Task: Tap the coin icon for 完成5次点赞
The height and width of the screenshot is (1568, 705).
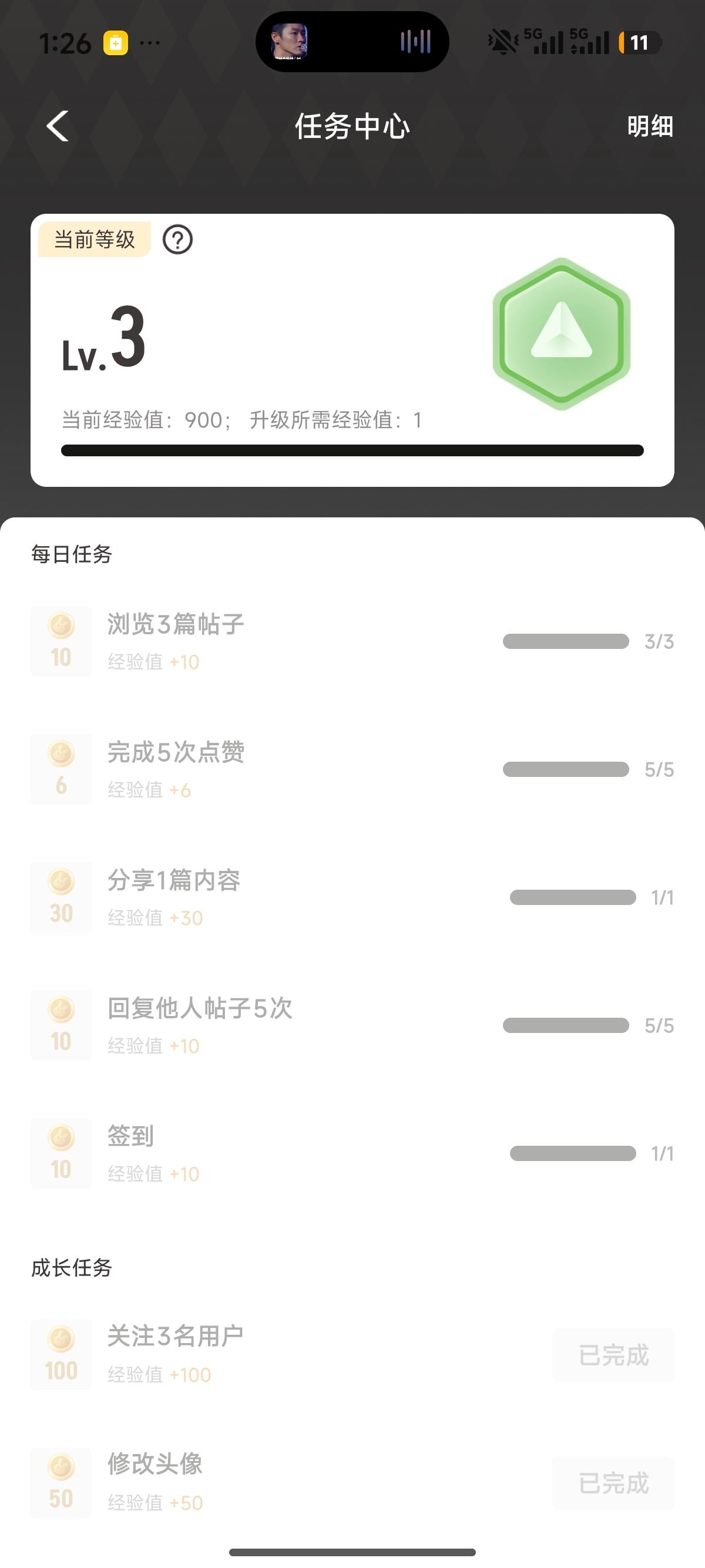Action: click(61, 769)
